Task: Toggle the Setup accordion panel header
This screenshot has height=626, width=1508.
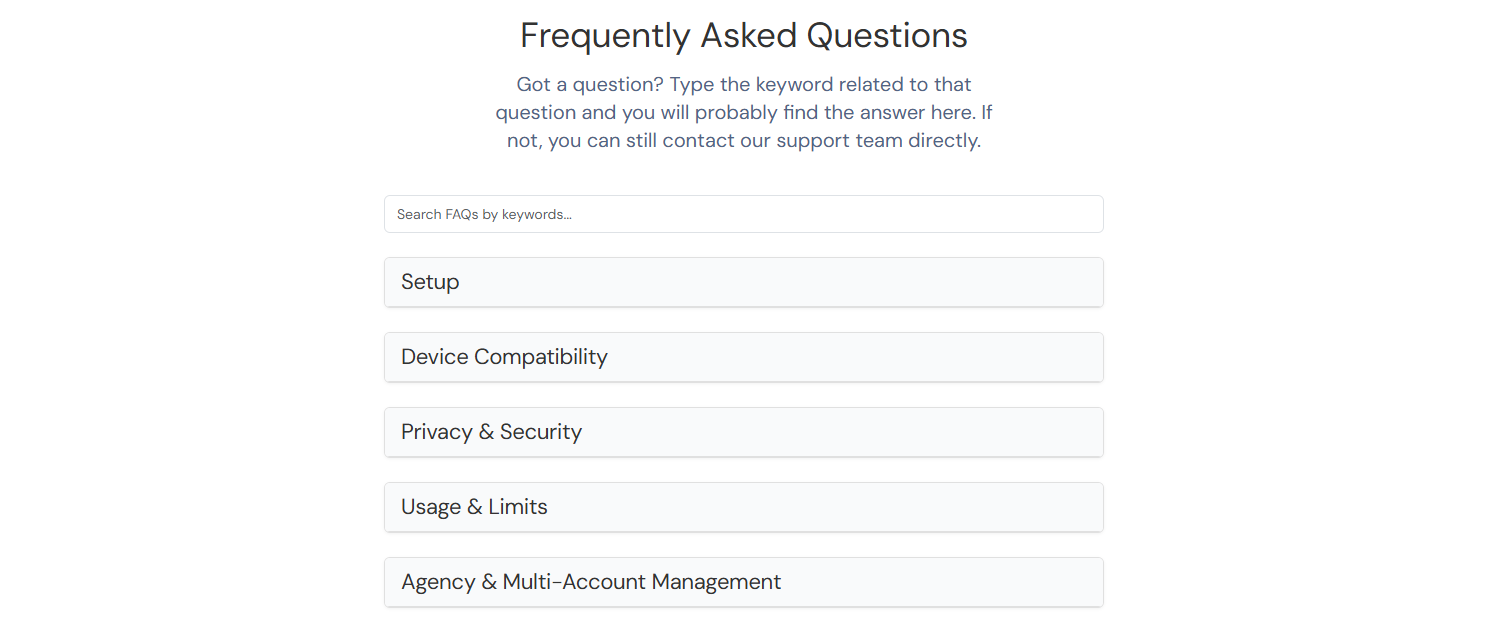Action: 743,282
